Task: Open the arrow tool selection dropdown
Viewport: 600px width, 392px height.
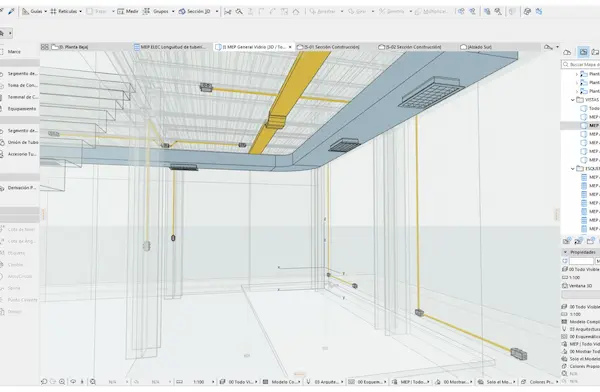Action: [x=10, y=33]
